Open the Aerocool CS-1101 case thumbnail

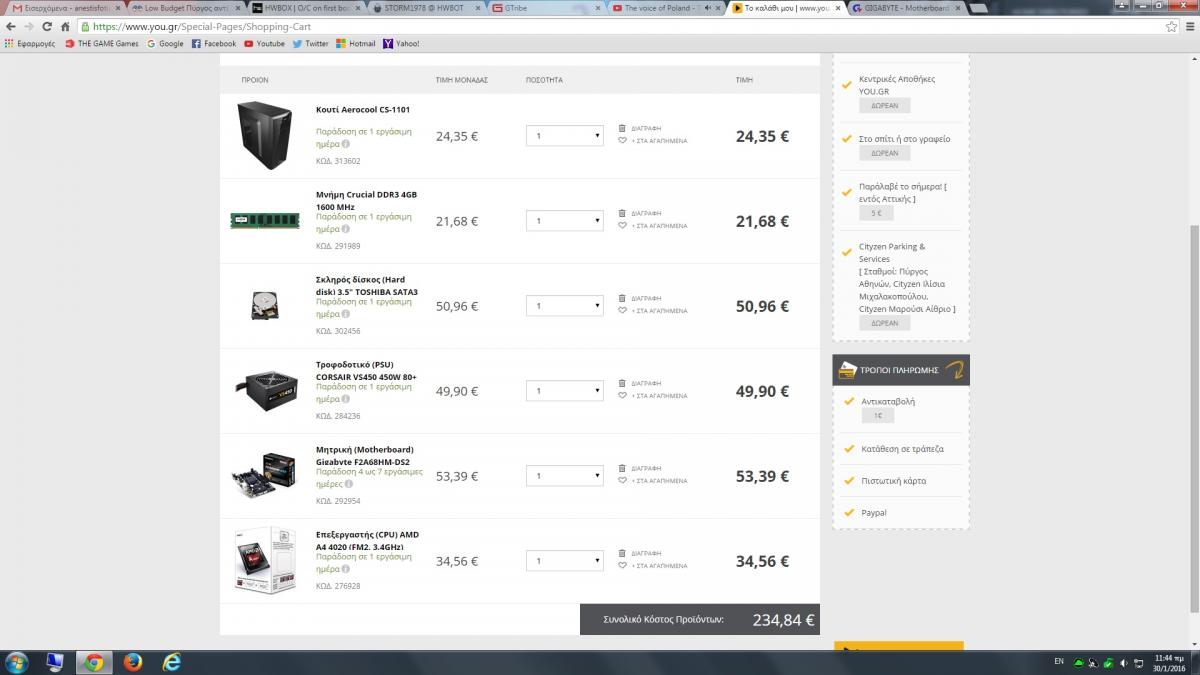tap(265, 136)
